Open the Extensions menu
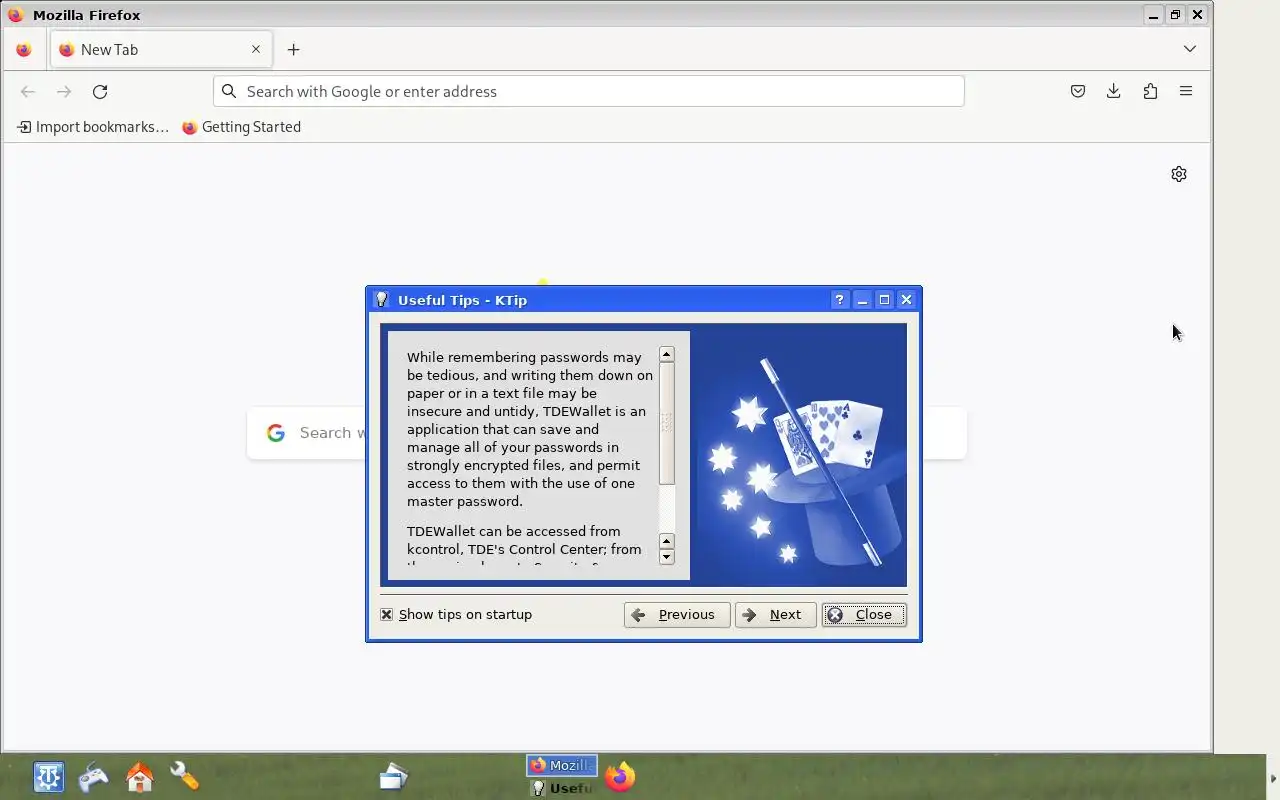 [x=1150, y=91]
